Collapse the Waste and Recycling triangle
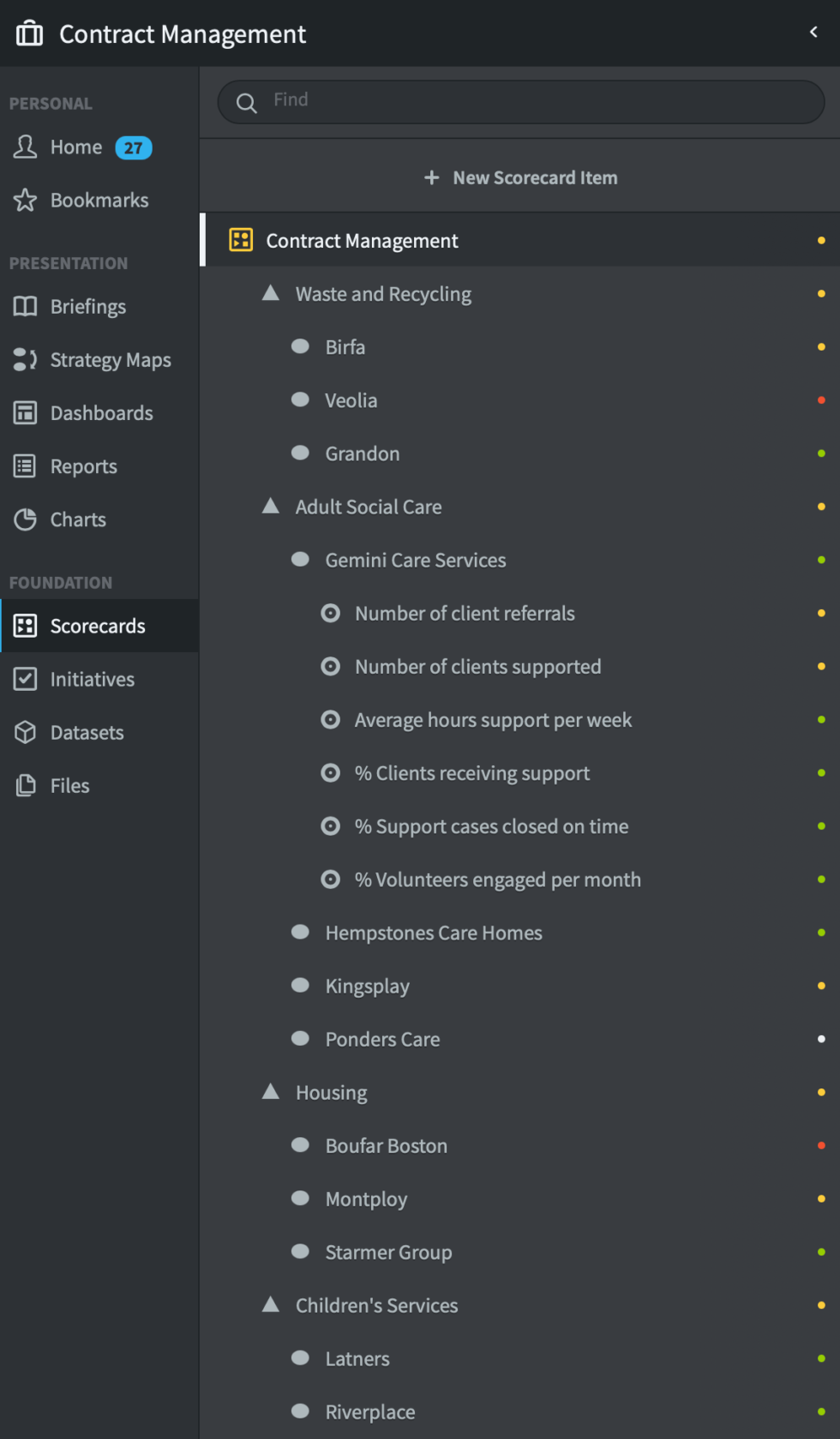Image resolution: width=840 pixels, height=1439 pixels. tap(271, 293)
